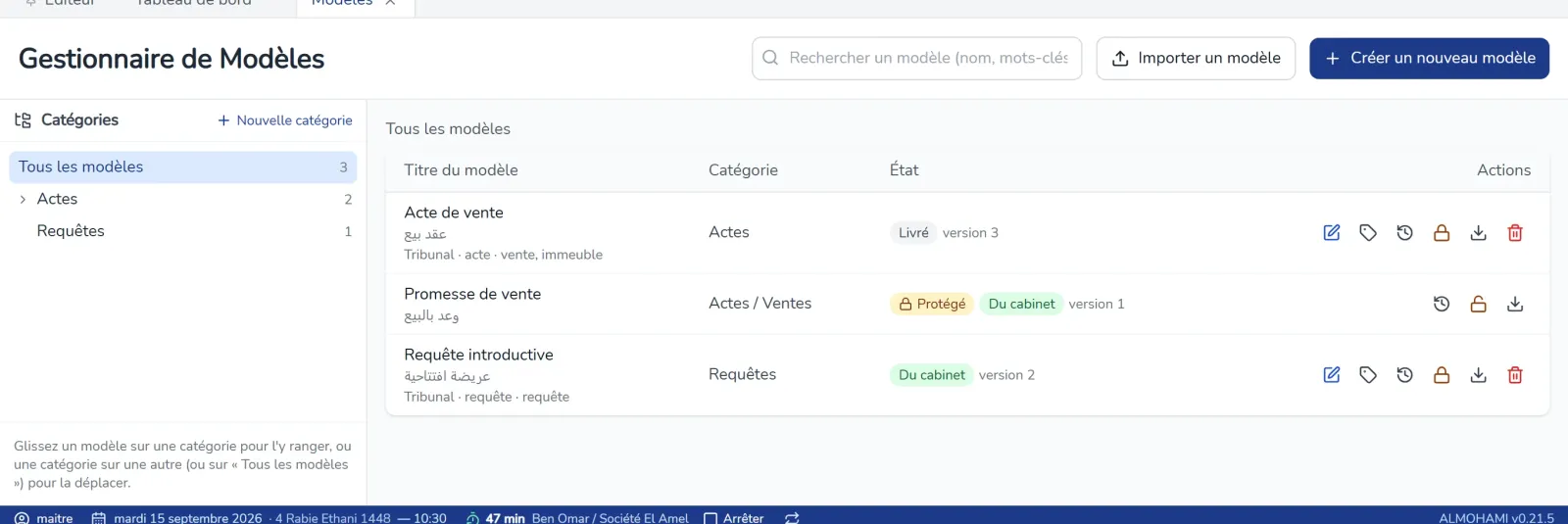Stop the timer with Arrêter
The height and width of the screenshot is (524, 1568).
pyautogui.click(x=734, y=518)
